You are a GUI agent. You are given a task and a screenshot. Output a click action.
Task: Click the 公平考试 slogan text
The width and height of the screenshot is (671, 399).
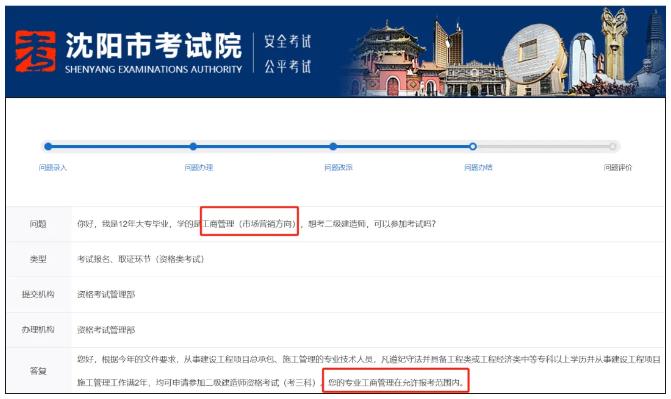[x=287, y=66]
